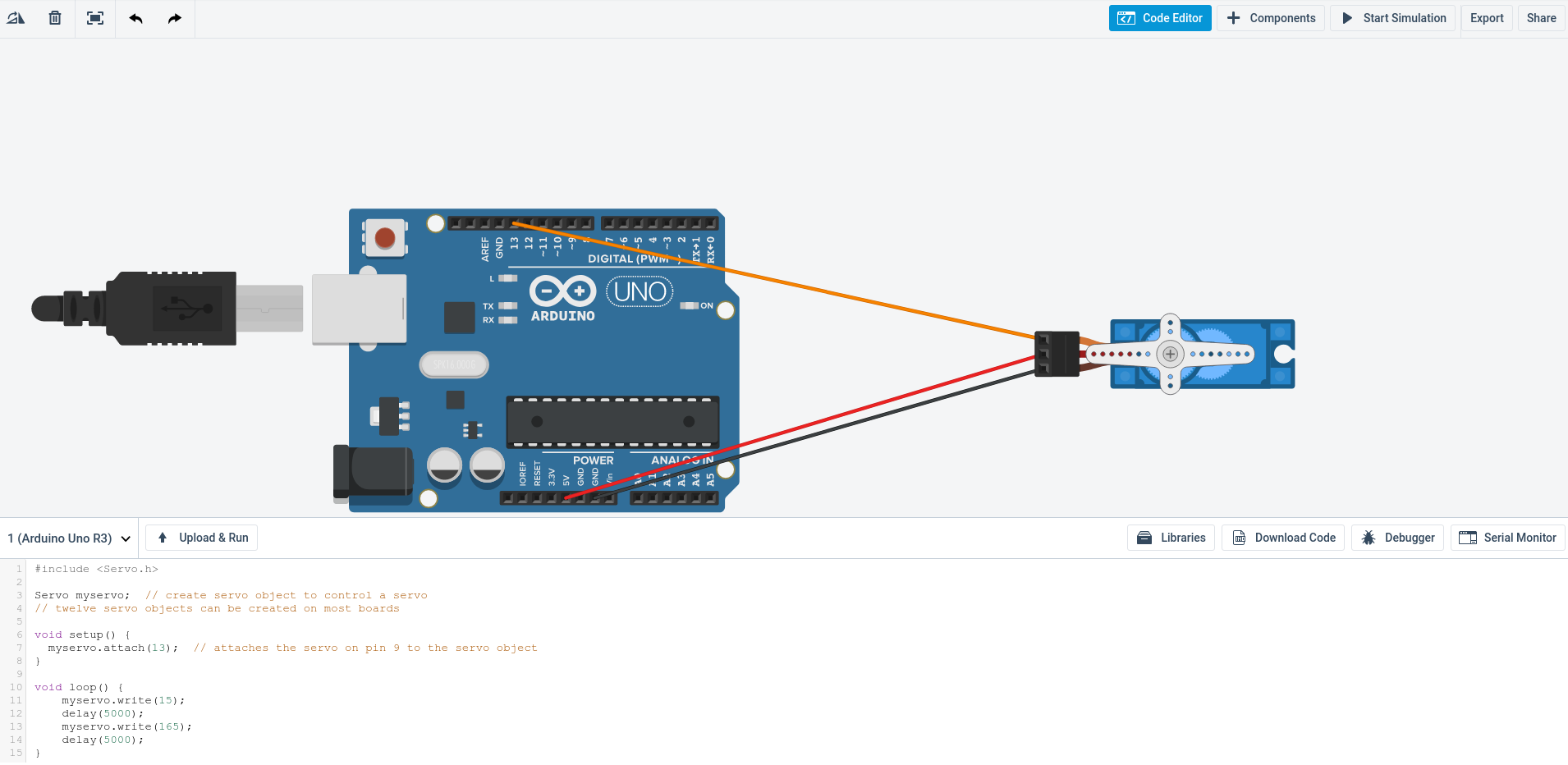Select the orange signal wire

click(772, 279)
